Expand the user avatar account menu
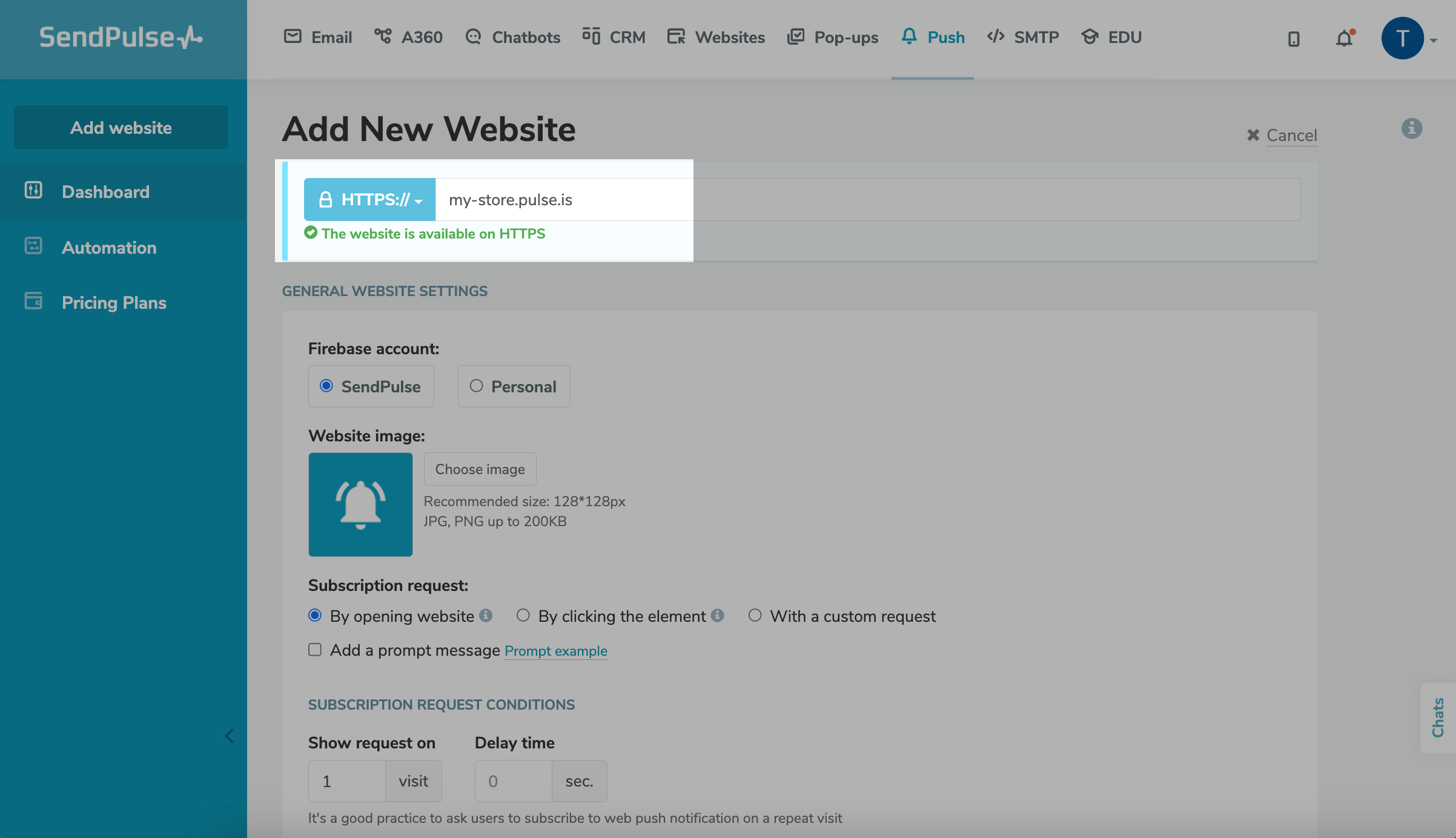1456x838 pixels. [1409, 39]
